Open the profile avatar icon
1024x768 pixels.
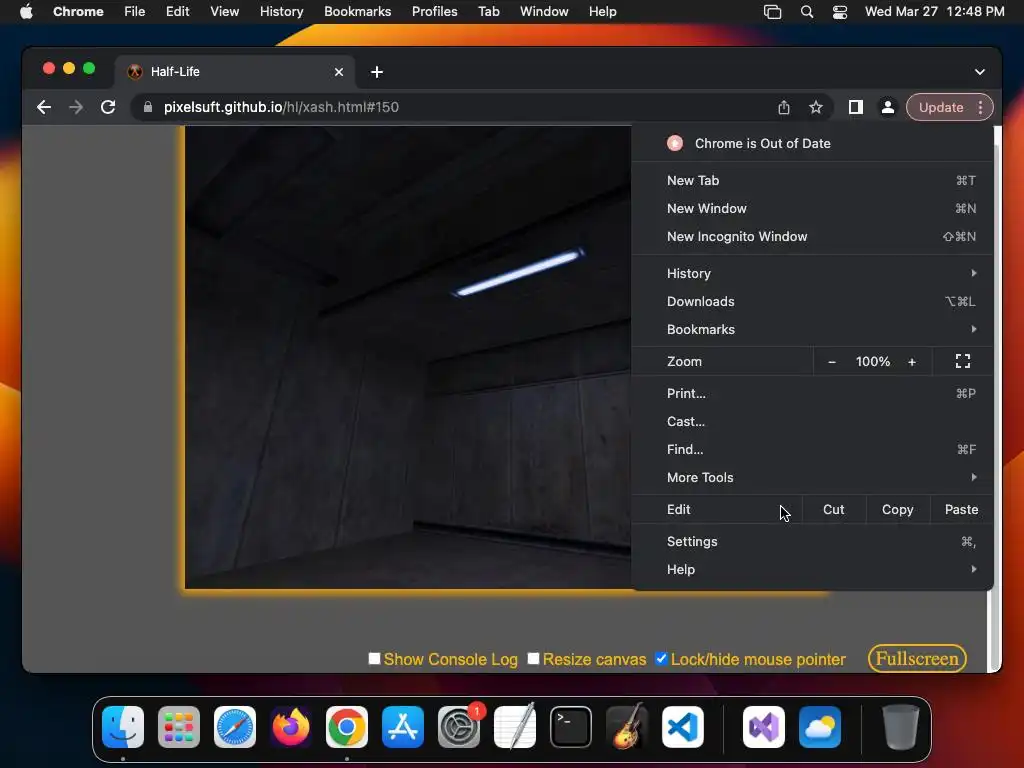coord(888,107)
